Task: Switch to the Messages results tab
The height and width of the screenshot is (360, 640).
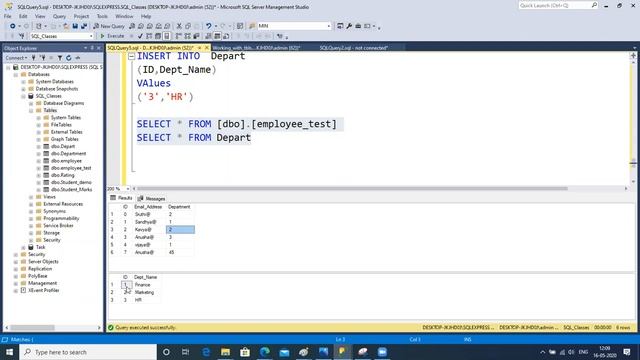Action: tap(151, 198)
